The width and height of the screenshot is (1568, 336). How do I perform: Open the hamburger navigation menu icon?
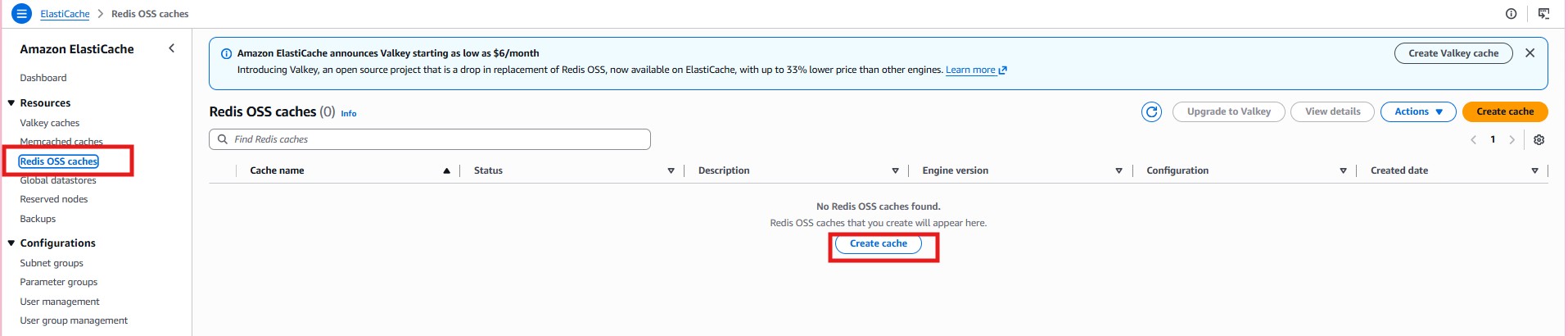point(21,13)
